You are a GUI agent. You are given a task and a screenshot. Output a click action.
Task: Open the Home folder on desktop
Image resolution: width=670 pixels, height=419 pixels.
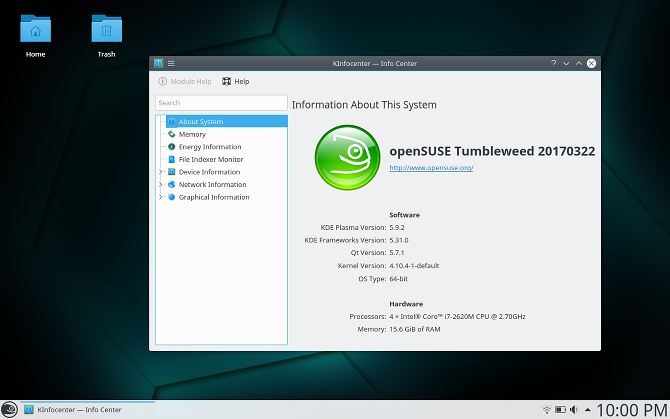point(35,36)
